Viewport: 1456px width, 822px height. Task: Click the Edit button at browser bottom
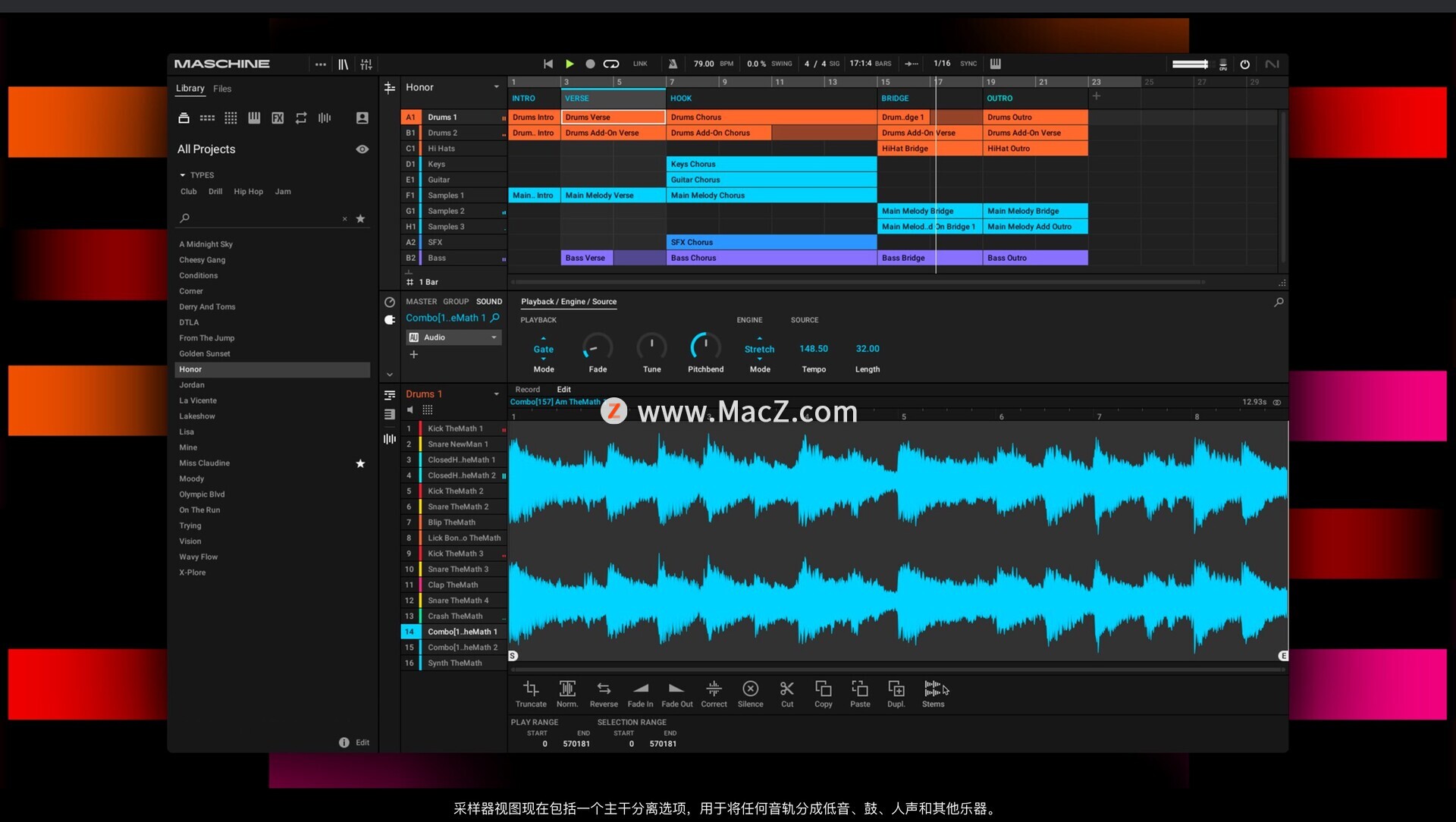(362, 742)
